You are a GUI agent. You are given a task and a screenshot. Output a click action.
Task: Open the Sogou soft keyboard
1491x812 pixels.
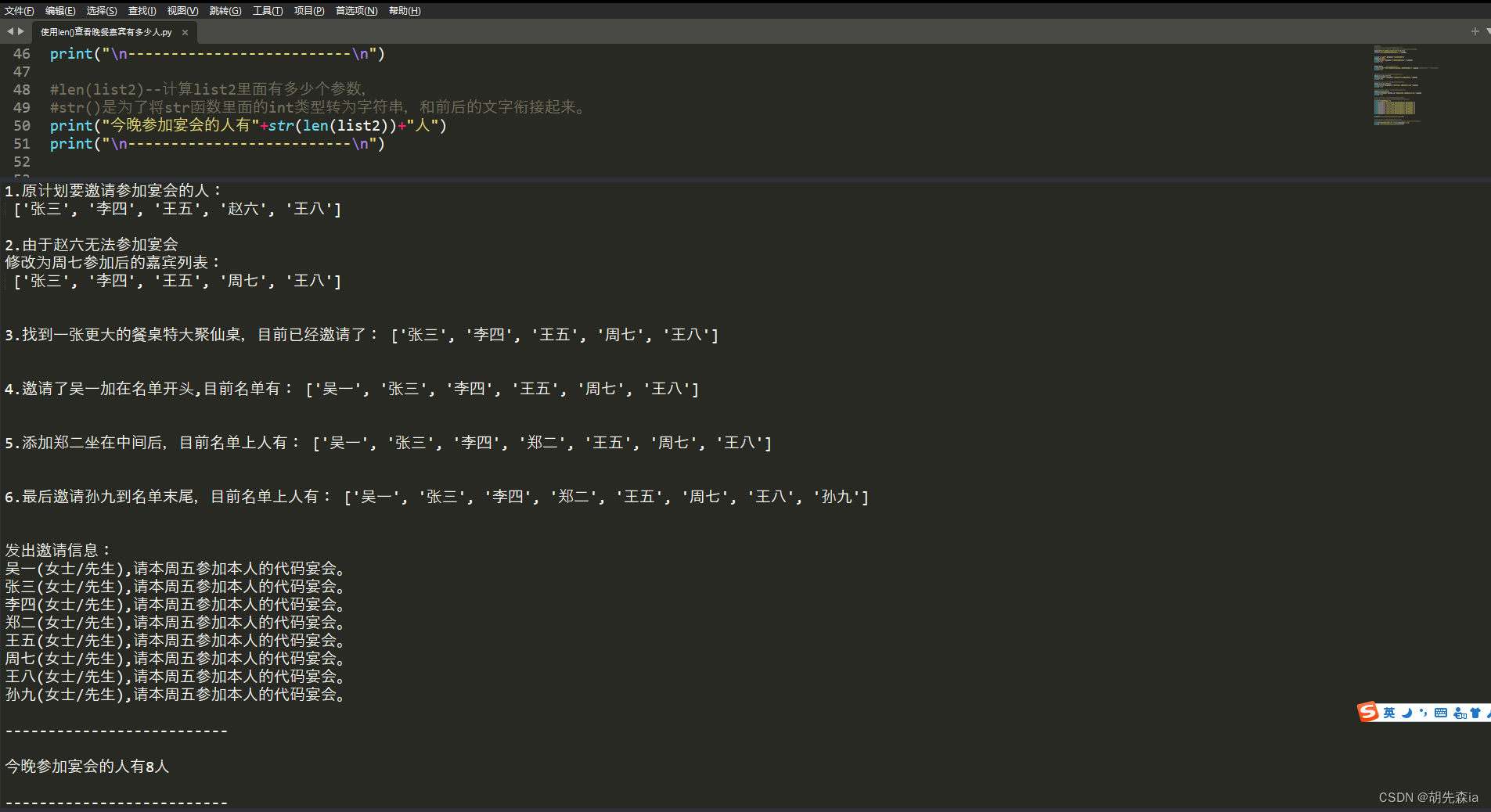point(1441,713)
